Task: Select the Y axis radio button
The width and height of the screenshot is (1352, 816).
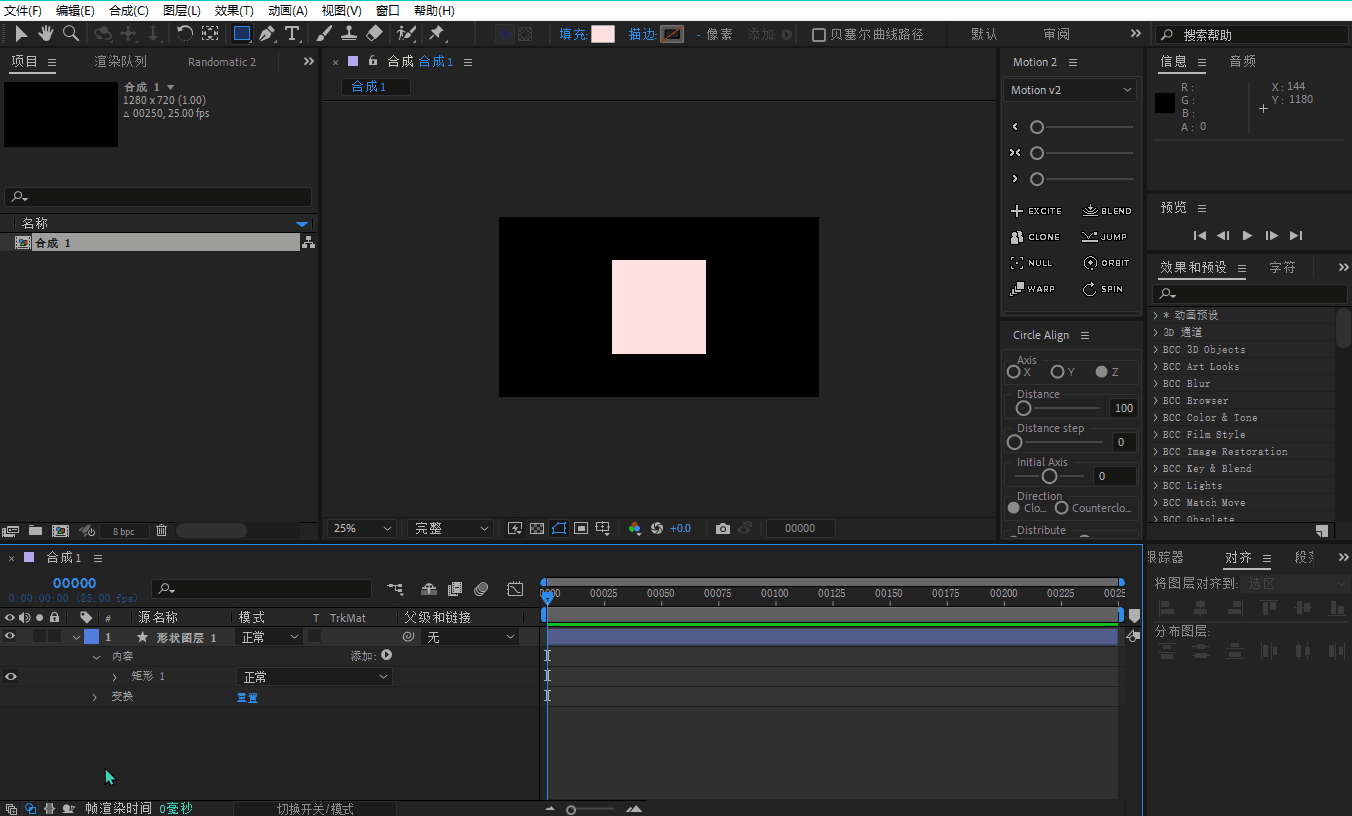Action: [1057, 372]
